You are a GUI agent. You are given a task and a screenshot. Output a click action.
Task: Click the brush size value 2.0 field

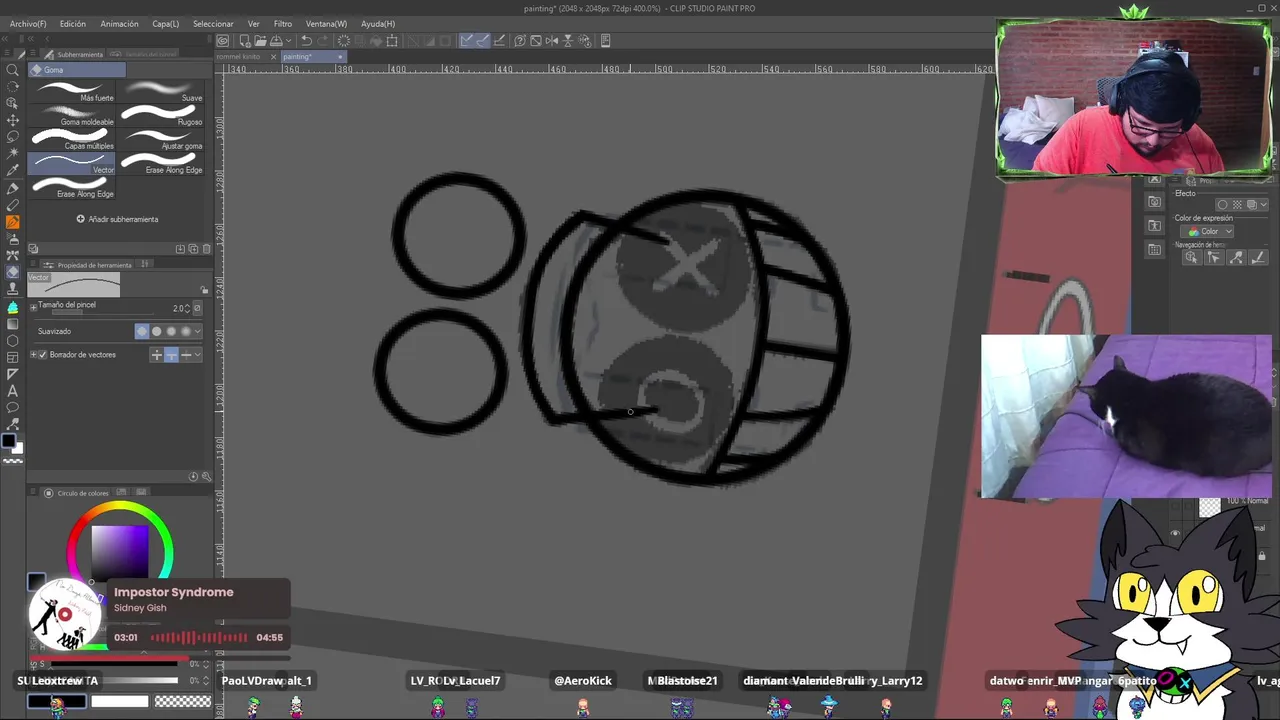pos(180,309)
